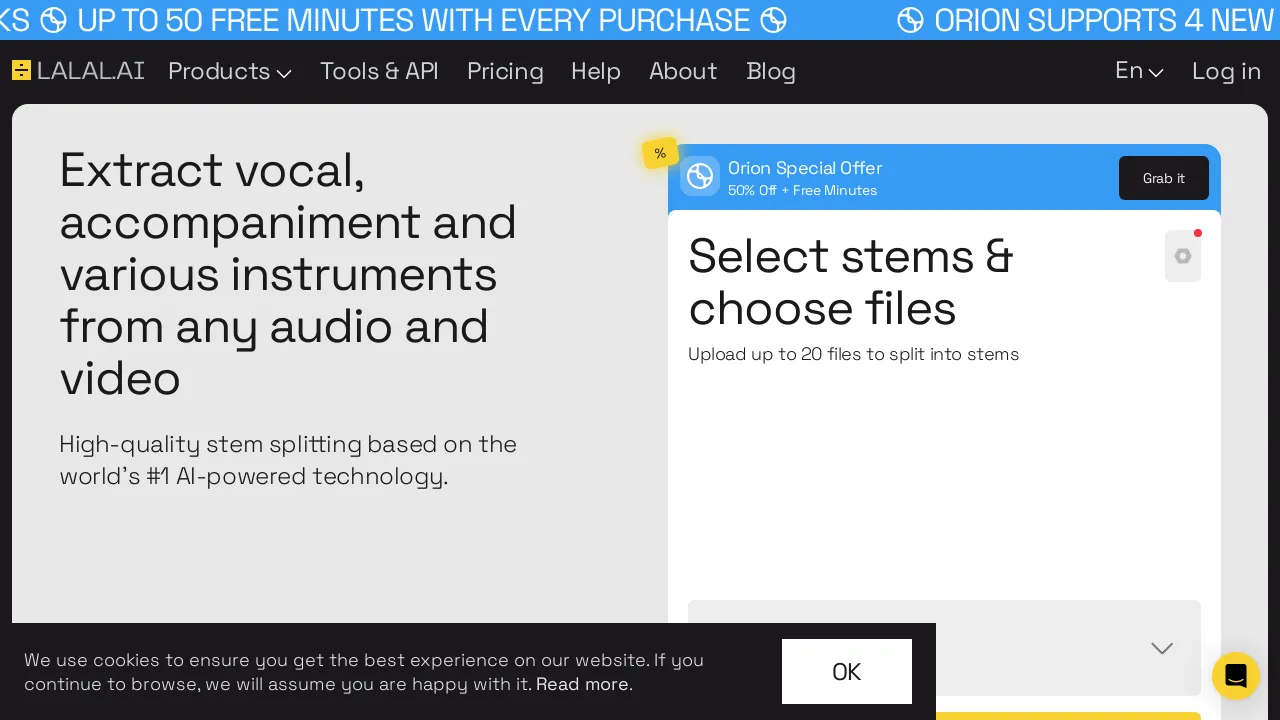Viewport: 1280px width, 720px height.
Task: Visit the Blog link
Action: coord(771,71)
